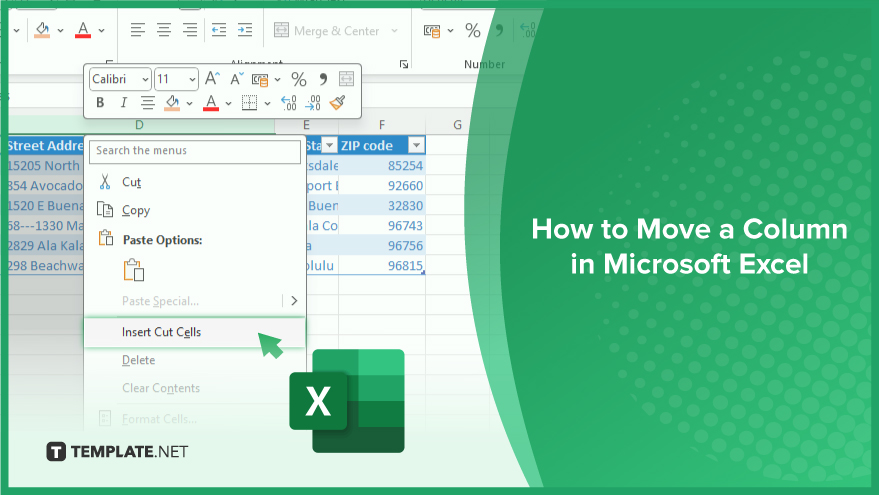Image resolution: width=879 pixels, height=495 pixels.
Task: Select cell with ZIP 85254
Action: click(x=382, y=165)
